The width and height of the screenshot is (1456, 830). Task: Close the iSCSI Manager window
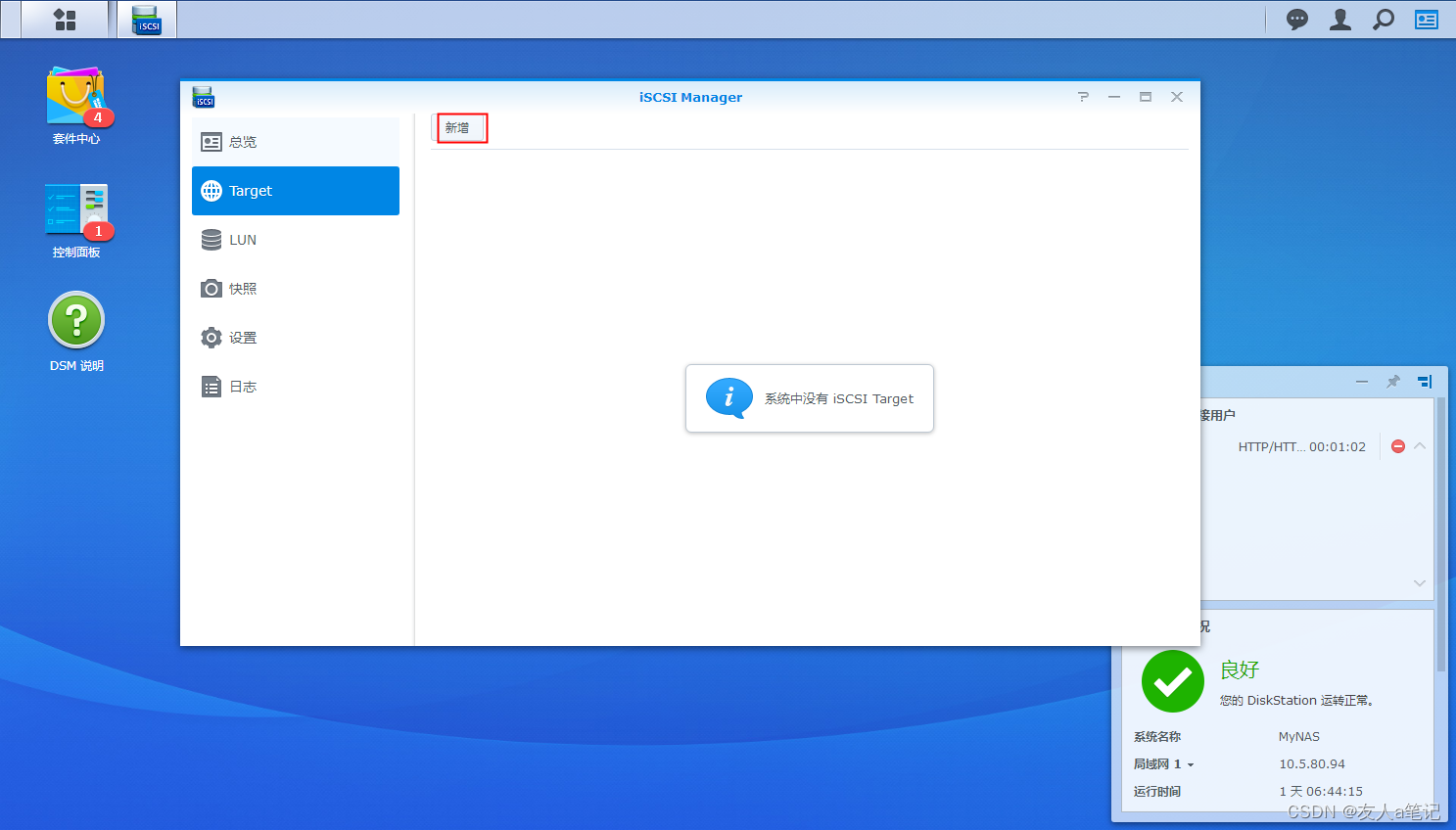click(1177, 97)
